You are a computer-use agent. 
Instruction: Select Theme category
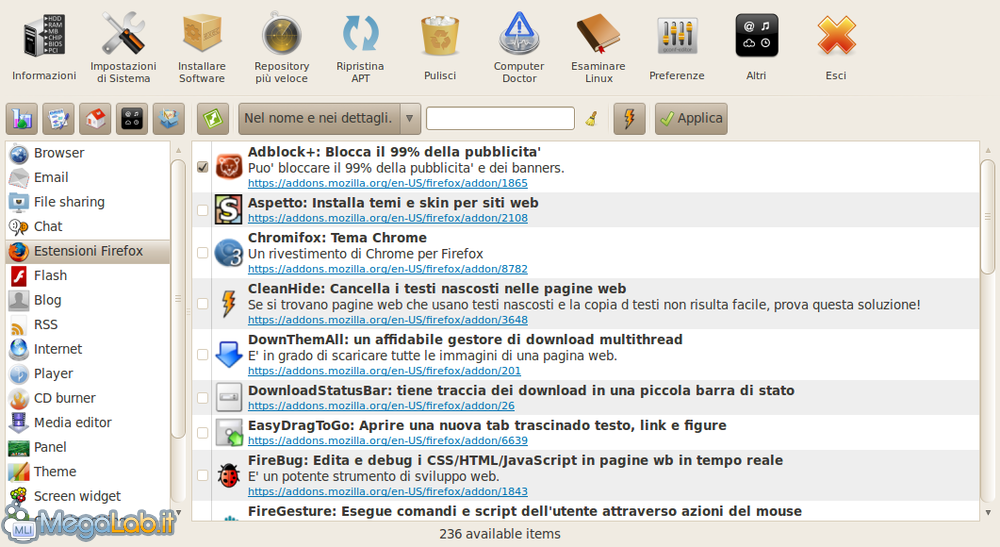[88, 472]
